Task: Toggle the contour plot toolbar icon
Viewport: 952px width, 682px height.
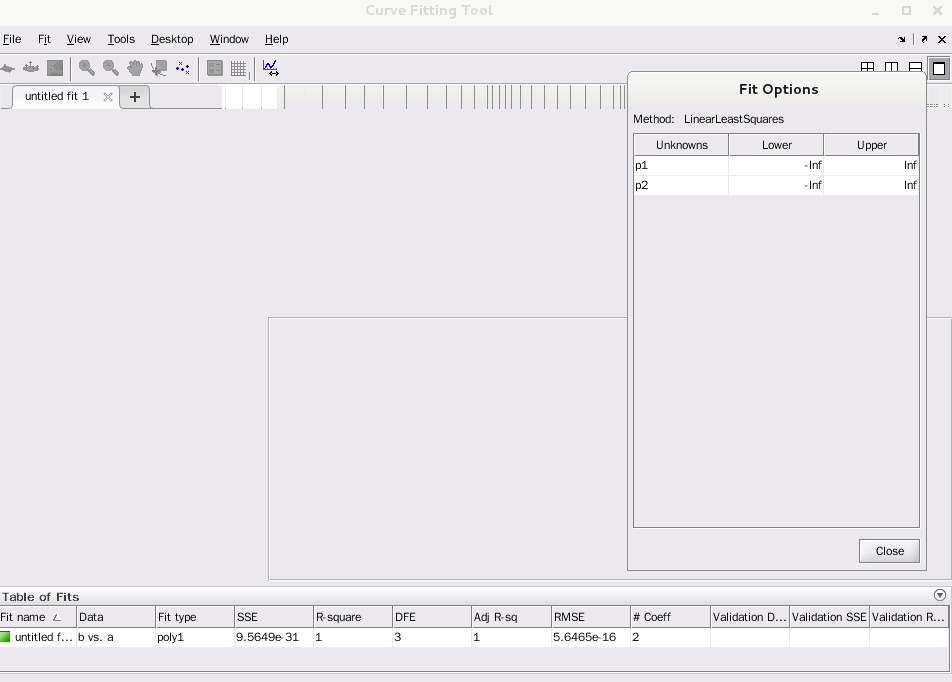Action: (55, 67)
